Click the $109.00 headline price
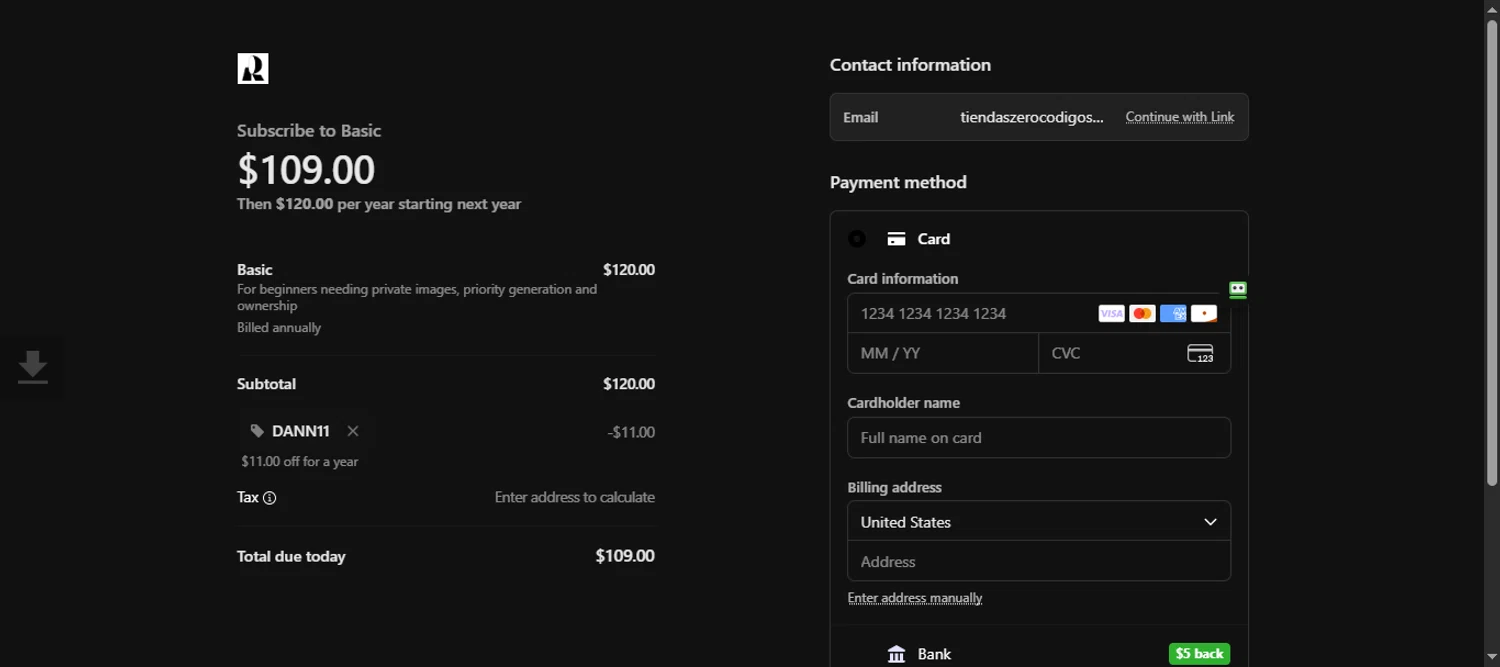 click(x=306, y=170)
